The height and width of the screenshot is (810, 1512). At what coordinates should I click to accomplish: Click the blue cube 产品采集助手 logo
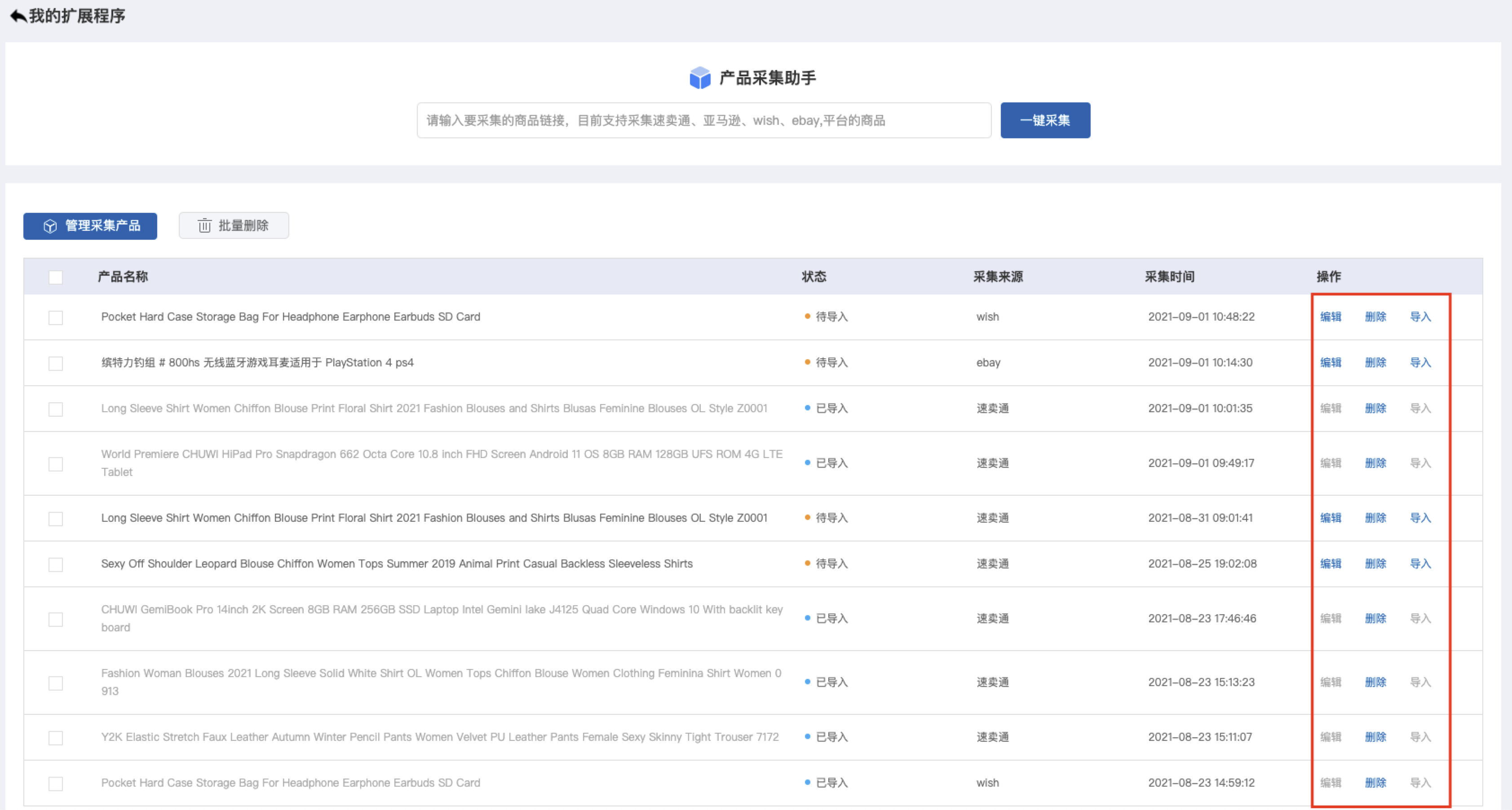(x=700, y=78)
